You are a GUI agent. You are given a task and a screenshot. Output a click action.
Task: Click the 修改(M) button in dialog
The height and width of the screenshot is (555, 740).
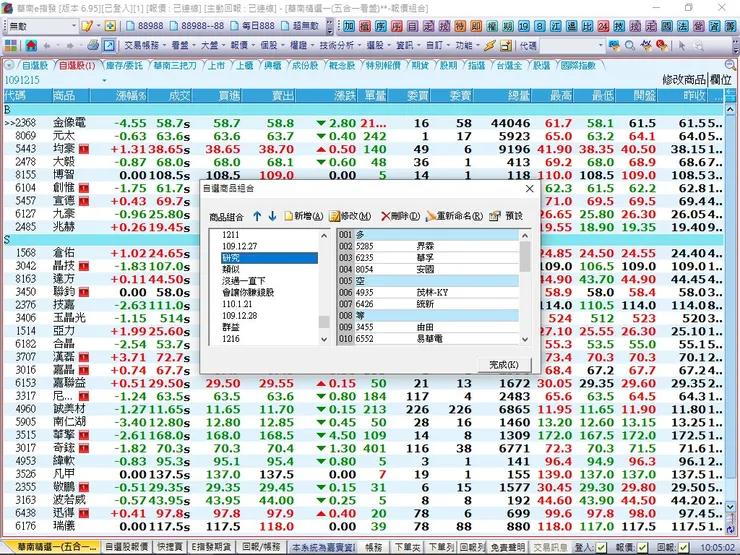tap(350, 216)
